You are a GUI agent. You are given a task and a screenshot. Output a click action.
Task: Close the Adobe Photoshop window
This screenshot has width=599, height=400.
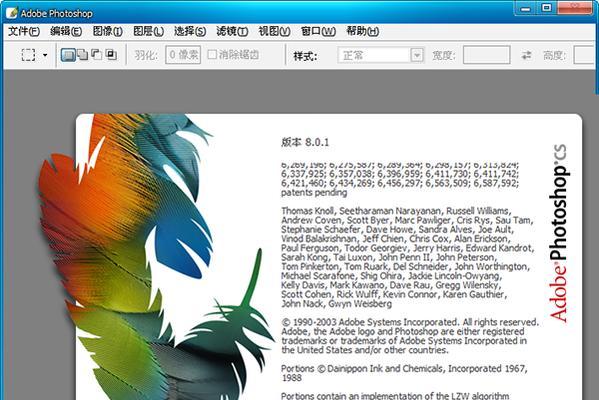click(575, 8)
